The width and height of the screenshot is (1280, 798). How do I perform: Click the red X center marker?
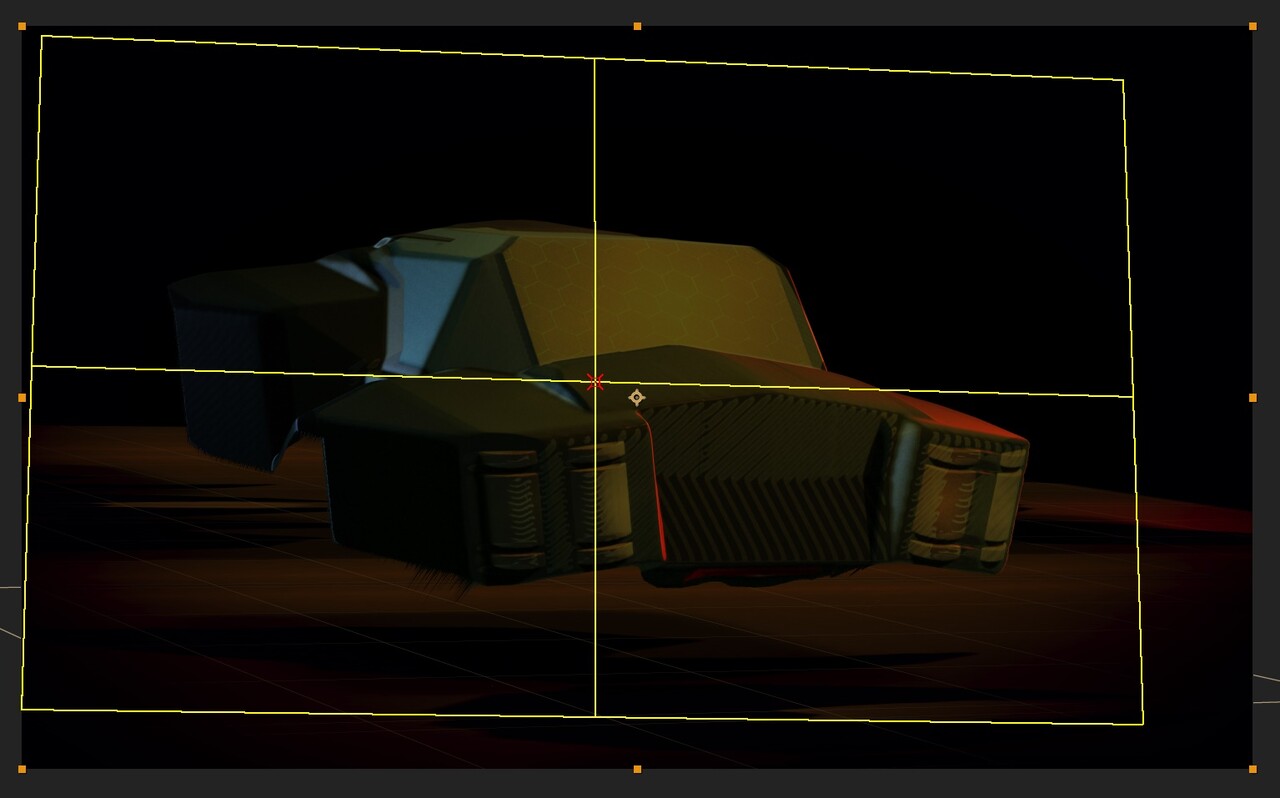[x=596, y=381]
